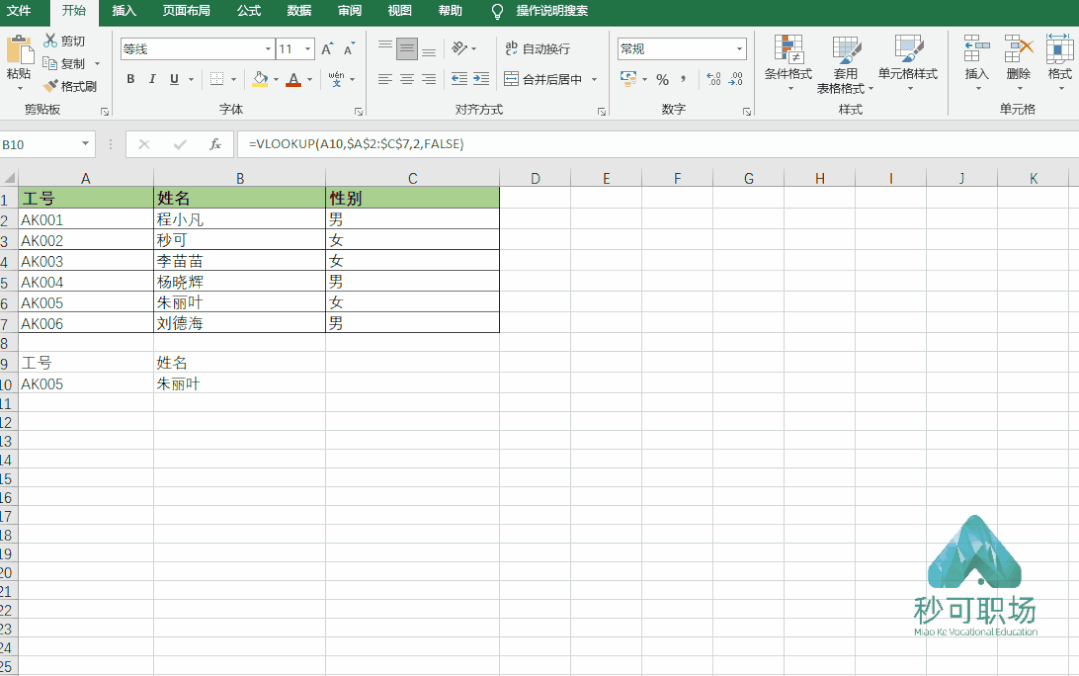Screen dimensions: 1079x676
Task: Click Merge and Center (合并后居中)
Action: pyautogui.click(x=544, y=79)
